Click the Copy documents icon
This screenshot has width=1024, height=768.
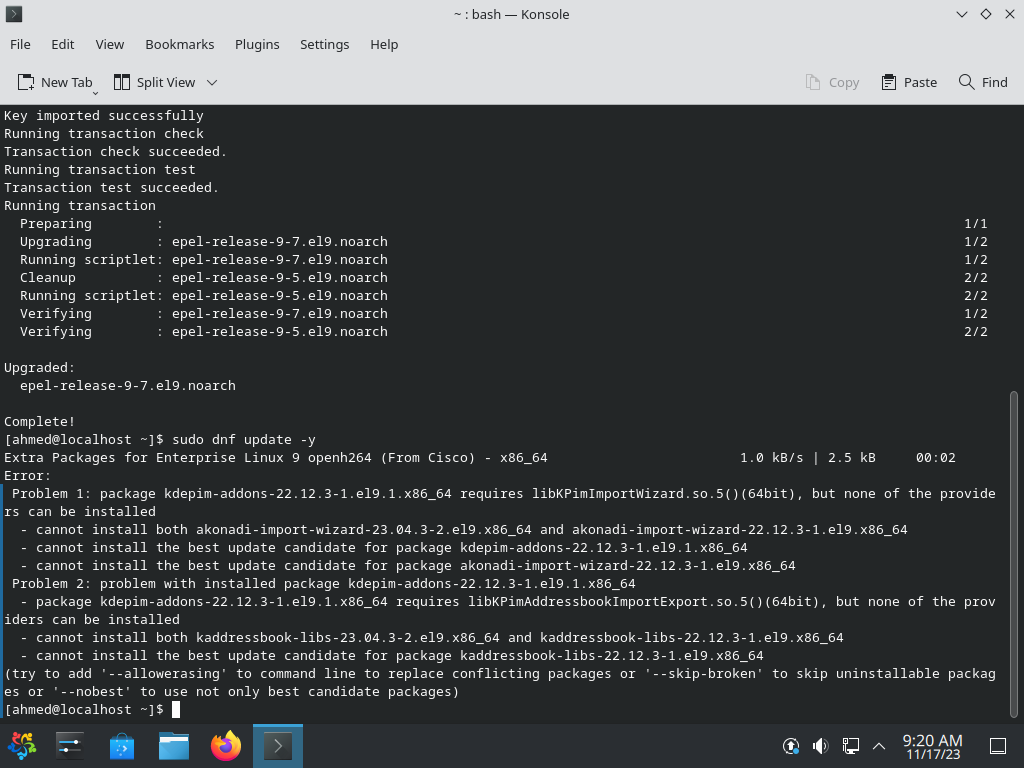click(x=813, y=82)
